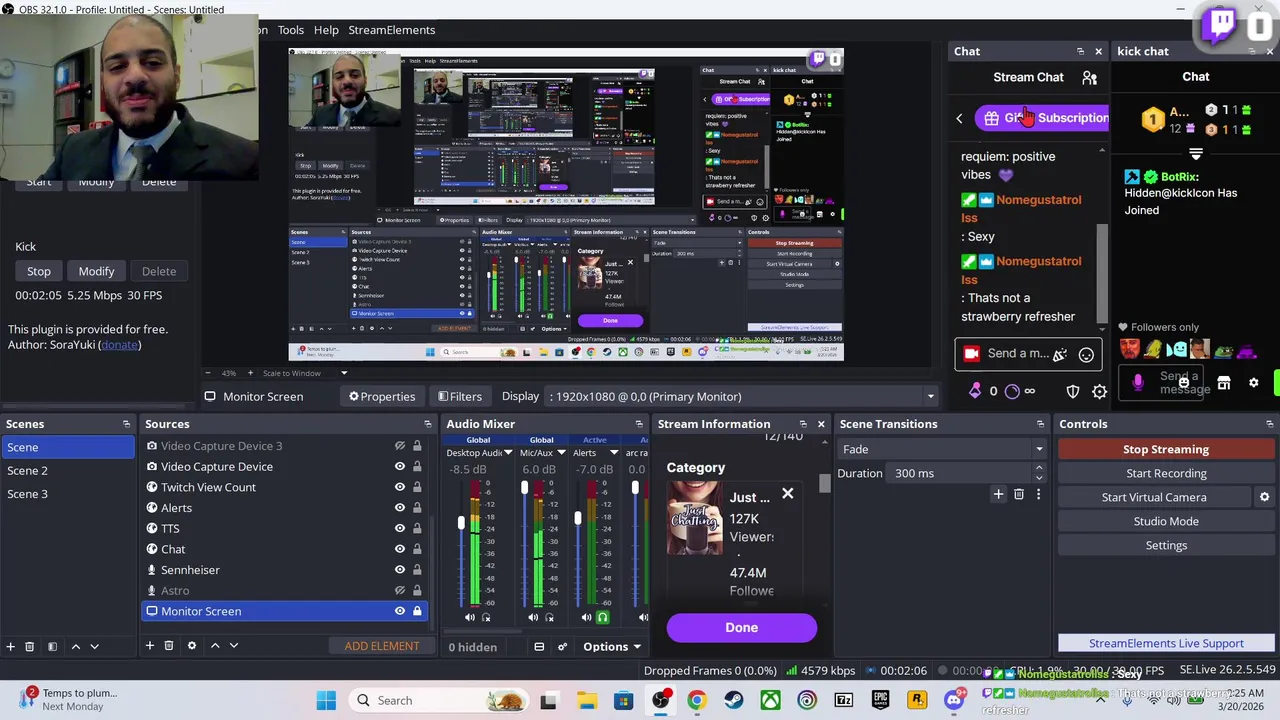Show the Astro source
The height and width of the screenshot is (720, 1280).
[x=400, y=590]
